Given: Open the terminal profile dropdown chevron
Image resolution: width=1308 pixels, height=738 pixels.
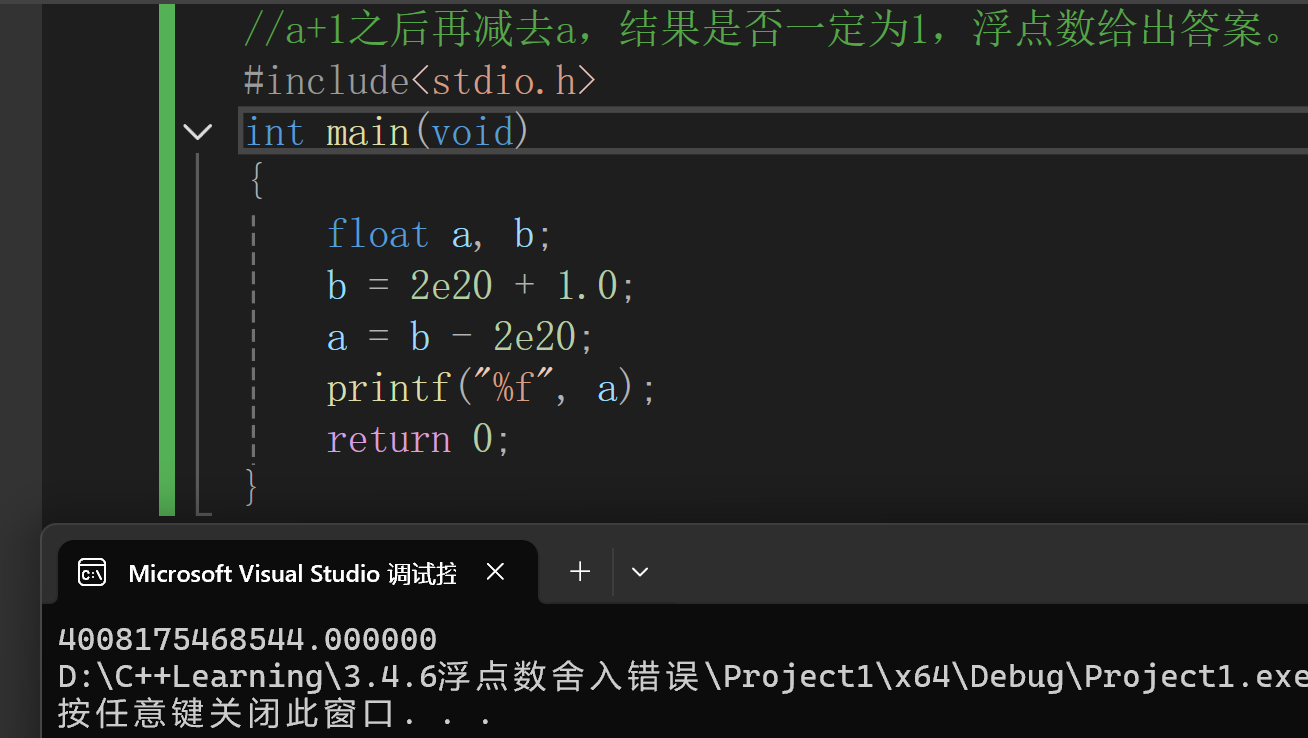Looking at the screenshot, I should [639, 571].
